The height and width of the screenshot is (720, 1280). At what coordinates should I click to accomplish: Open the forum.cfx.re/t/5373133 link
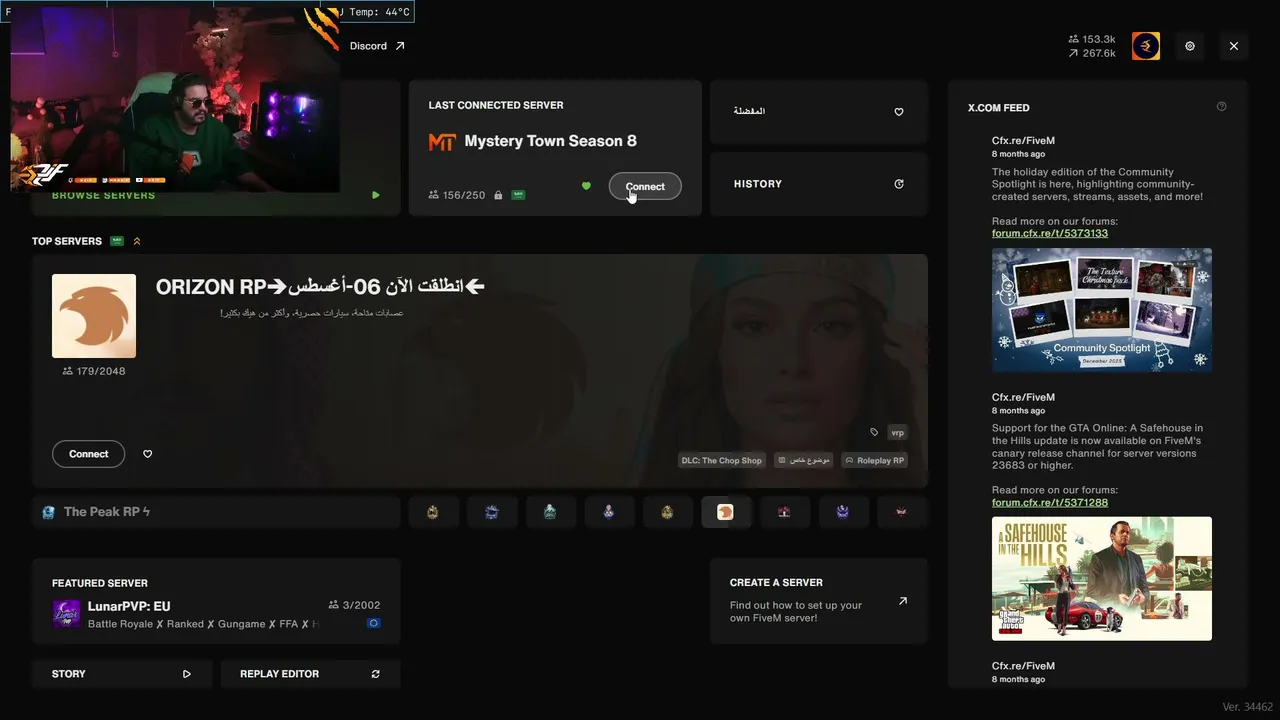click(x=1050, y=233)
